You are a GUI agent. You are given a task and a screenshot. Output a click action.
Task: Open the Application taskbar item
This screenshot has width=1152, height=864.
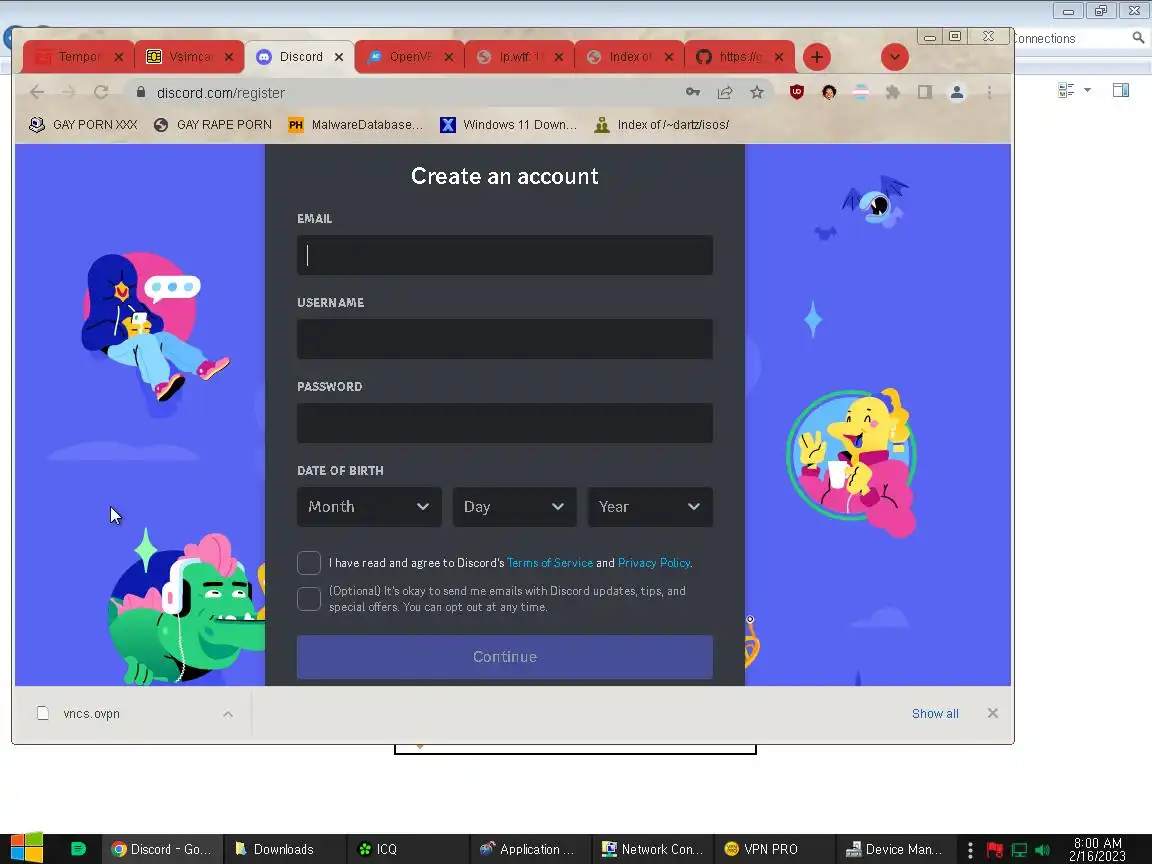pyautogui.click(x=529, y=849)
